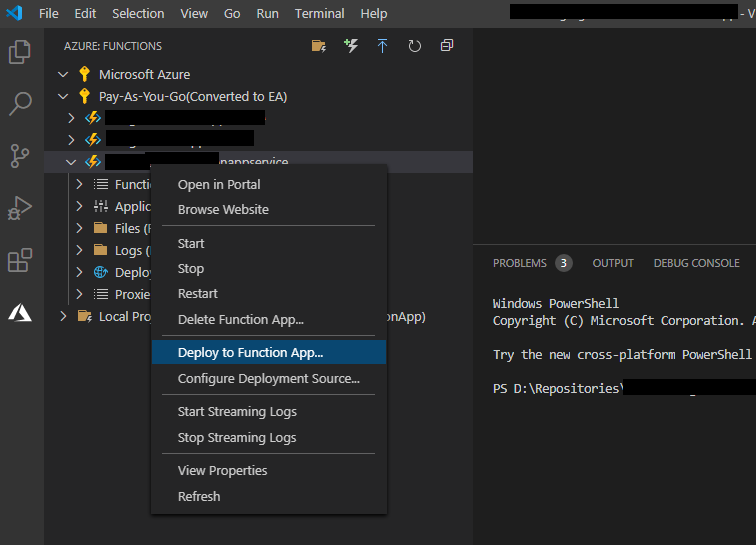Select Stop in the context menu
Viewport: 756px width, 545px height.
coord(269,269)
